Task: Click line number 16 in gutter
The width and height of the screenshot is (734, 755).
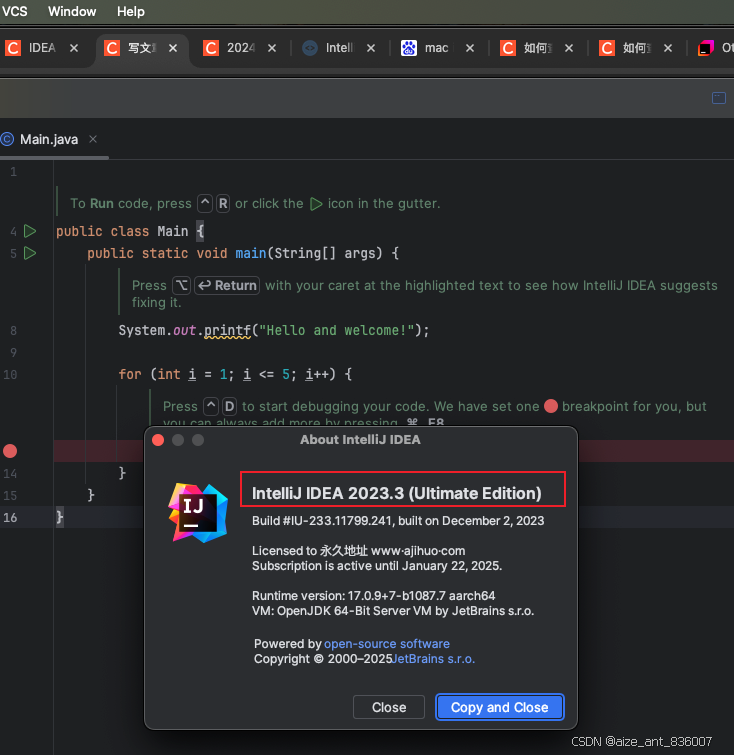Action: [10, 518]
